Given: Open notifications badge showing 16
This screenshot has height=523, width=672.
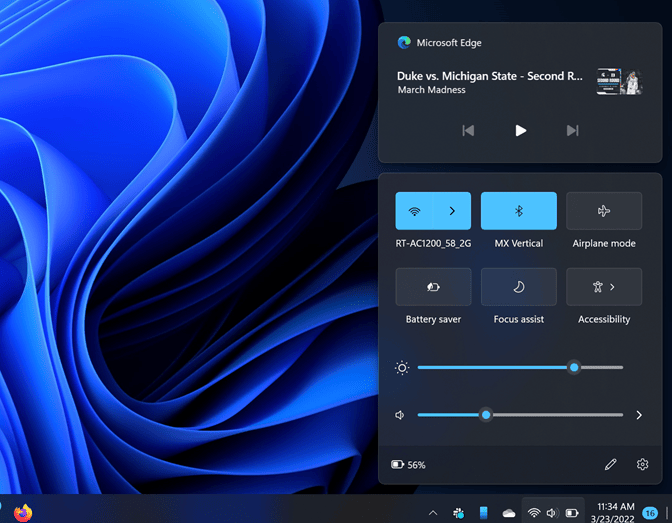Looking at the screenshot, I should coord(650,513).
